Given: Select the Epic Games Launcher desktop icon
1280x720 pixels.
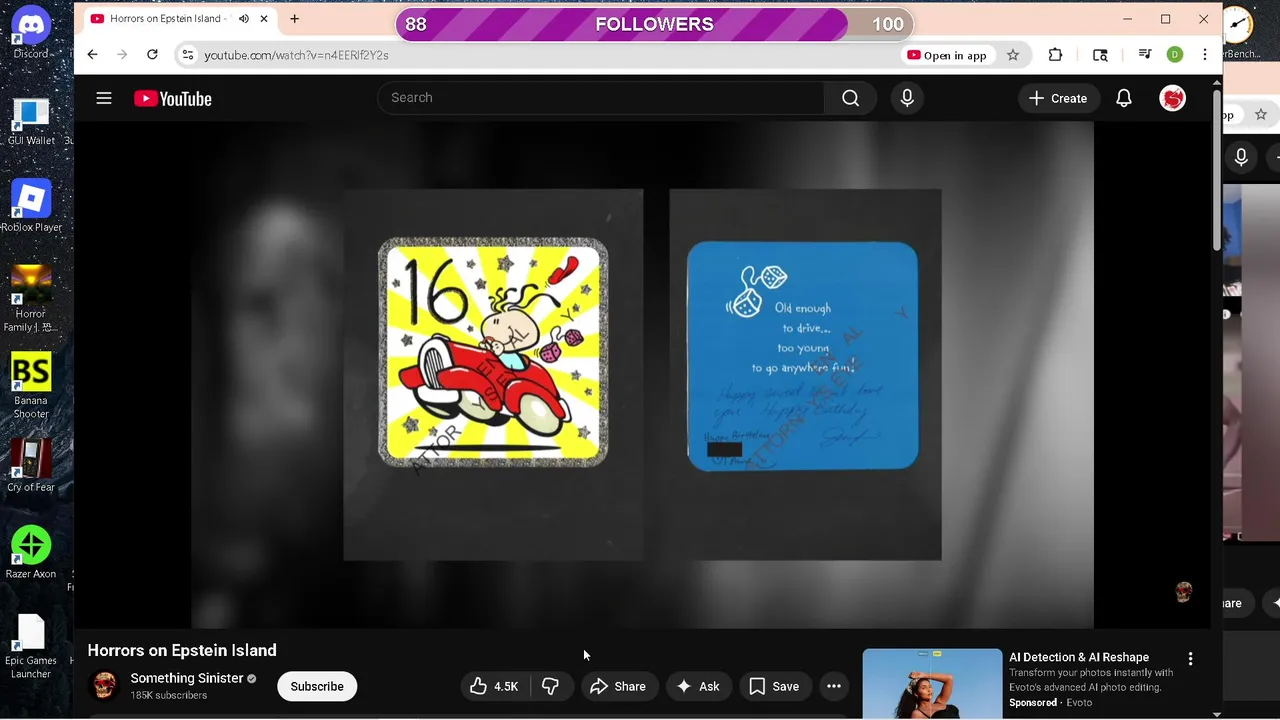Looking at the screenshot, I should tap(31, 645).
